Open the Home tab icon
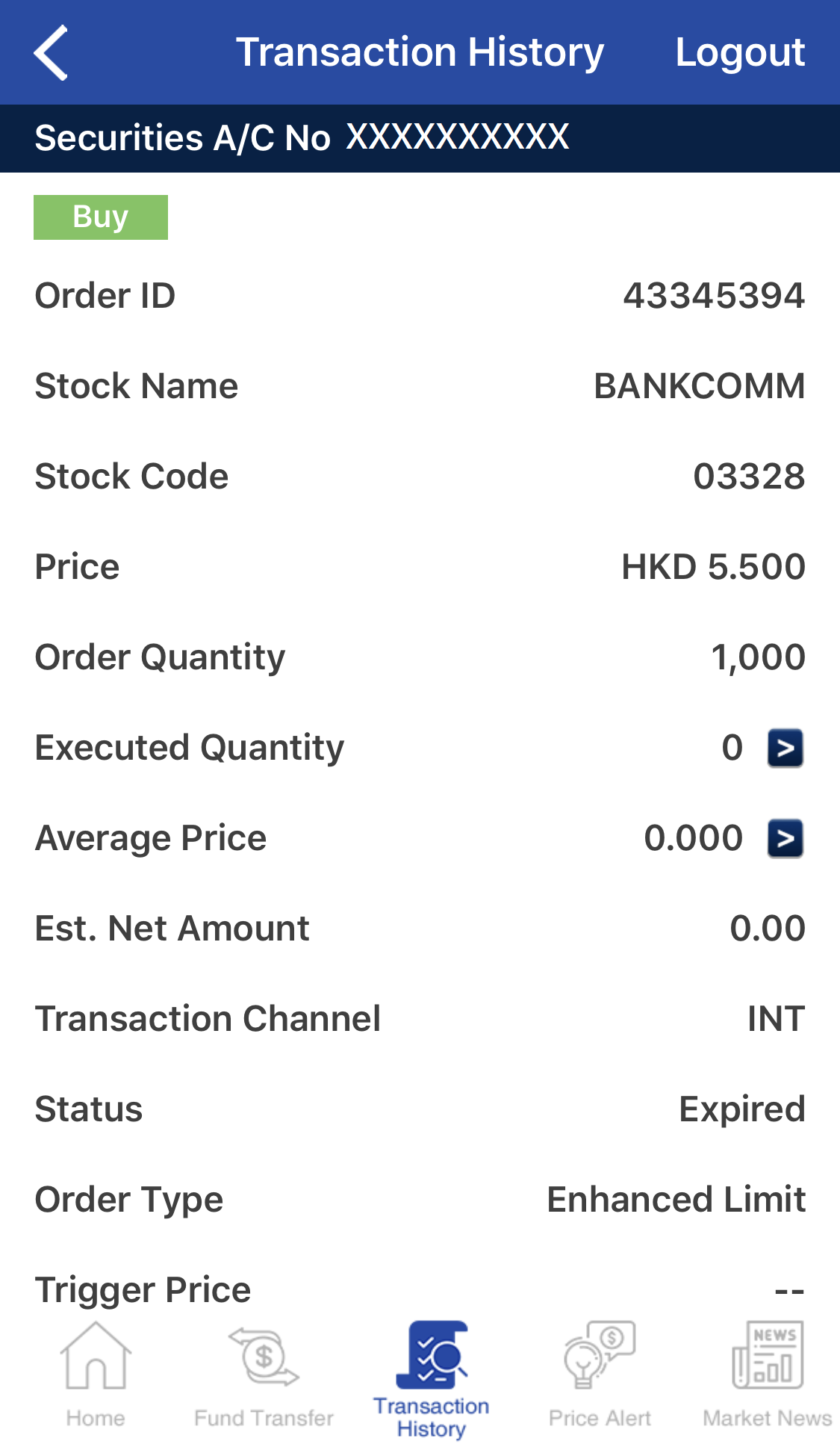 click(96, 1356)
